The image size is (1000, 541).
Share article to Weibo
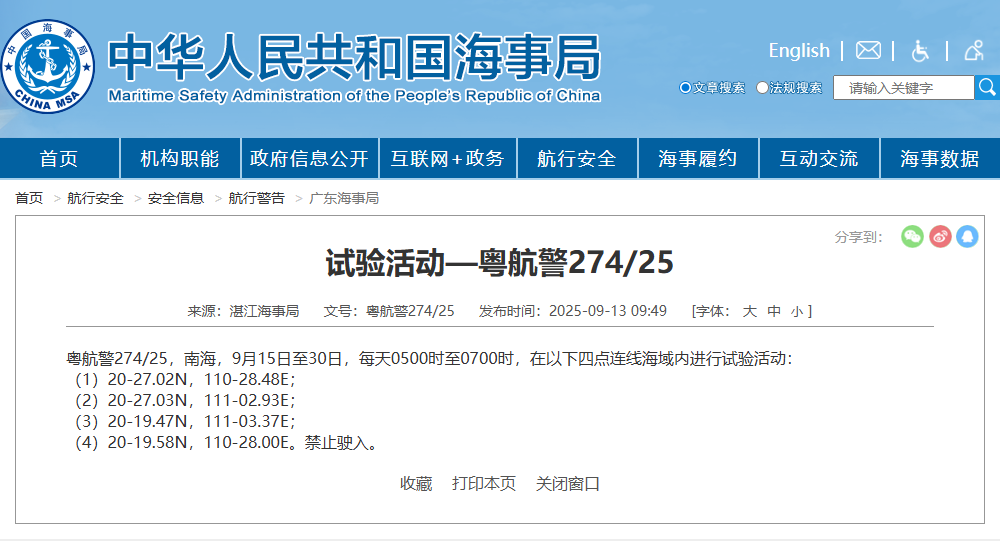click(x=940, y=236)
